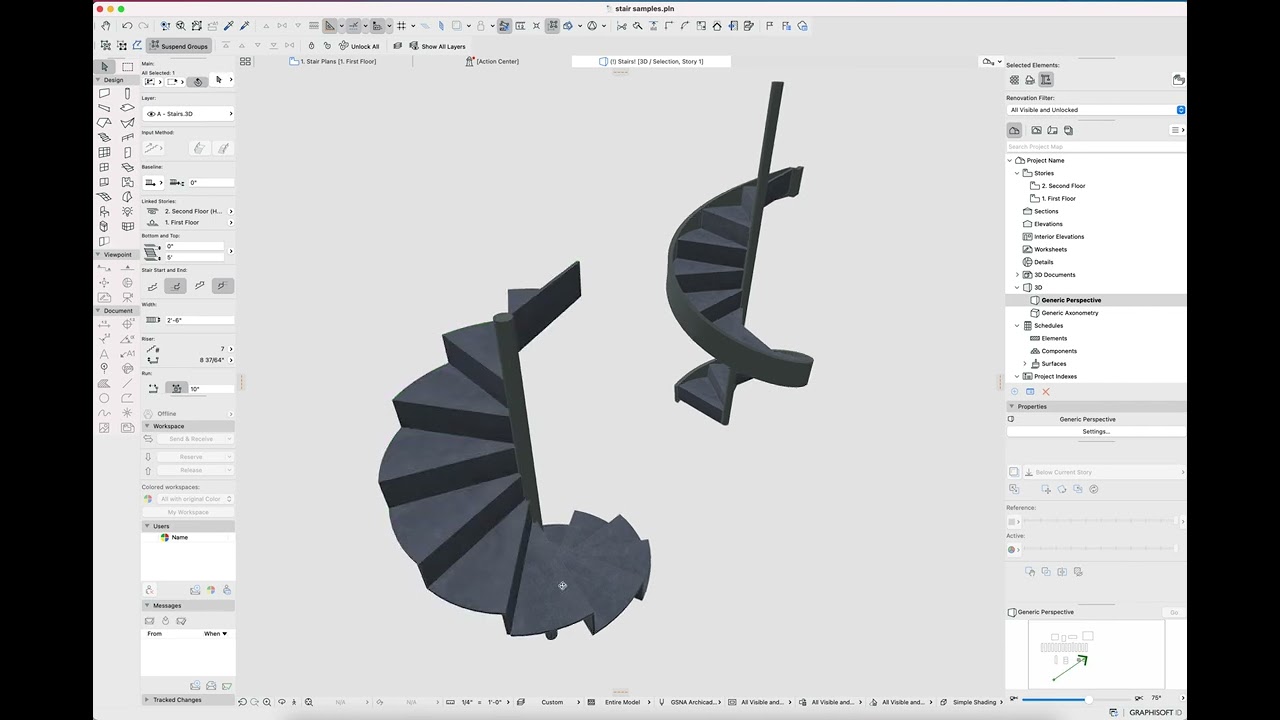Toggle fourth Stair Start and End option

(222, 286)
